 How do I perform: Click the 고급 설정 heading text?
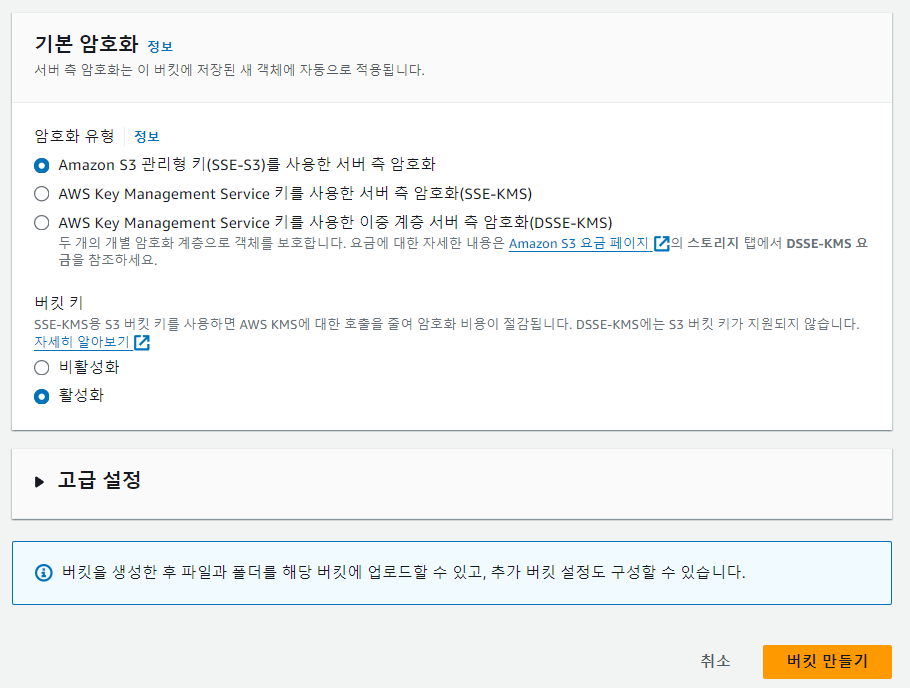[99, 480]
